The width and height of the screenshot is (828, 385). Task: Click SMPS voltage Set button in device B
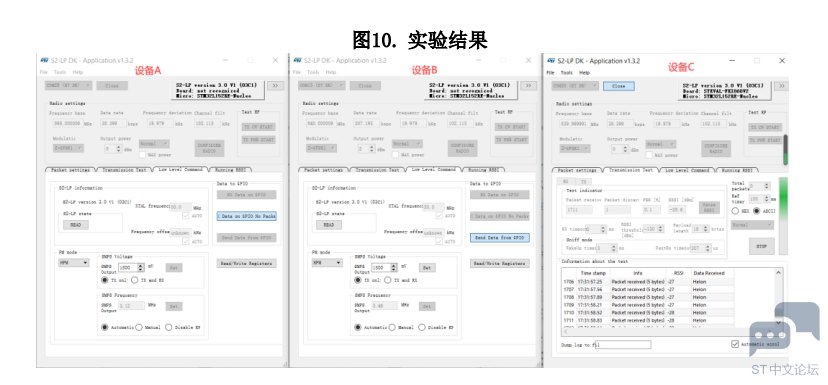coord(427,268)
